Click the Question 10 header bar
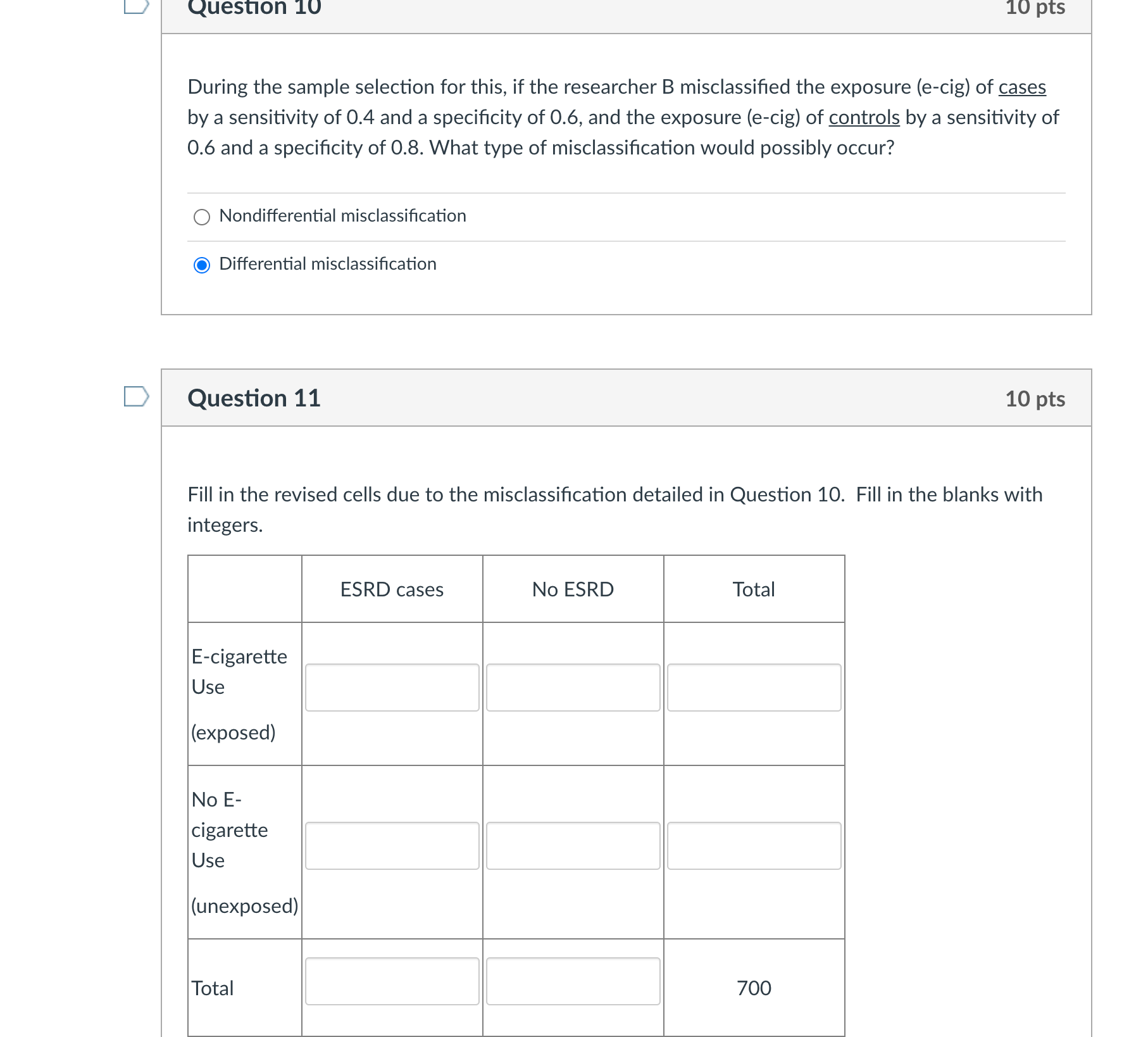1148x1037 pixels. coord(627,9)
